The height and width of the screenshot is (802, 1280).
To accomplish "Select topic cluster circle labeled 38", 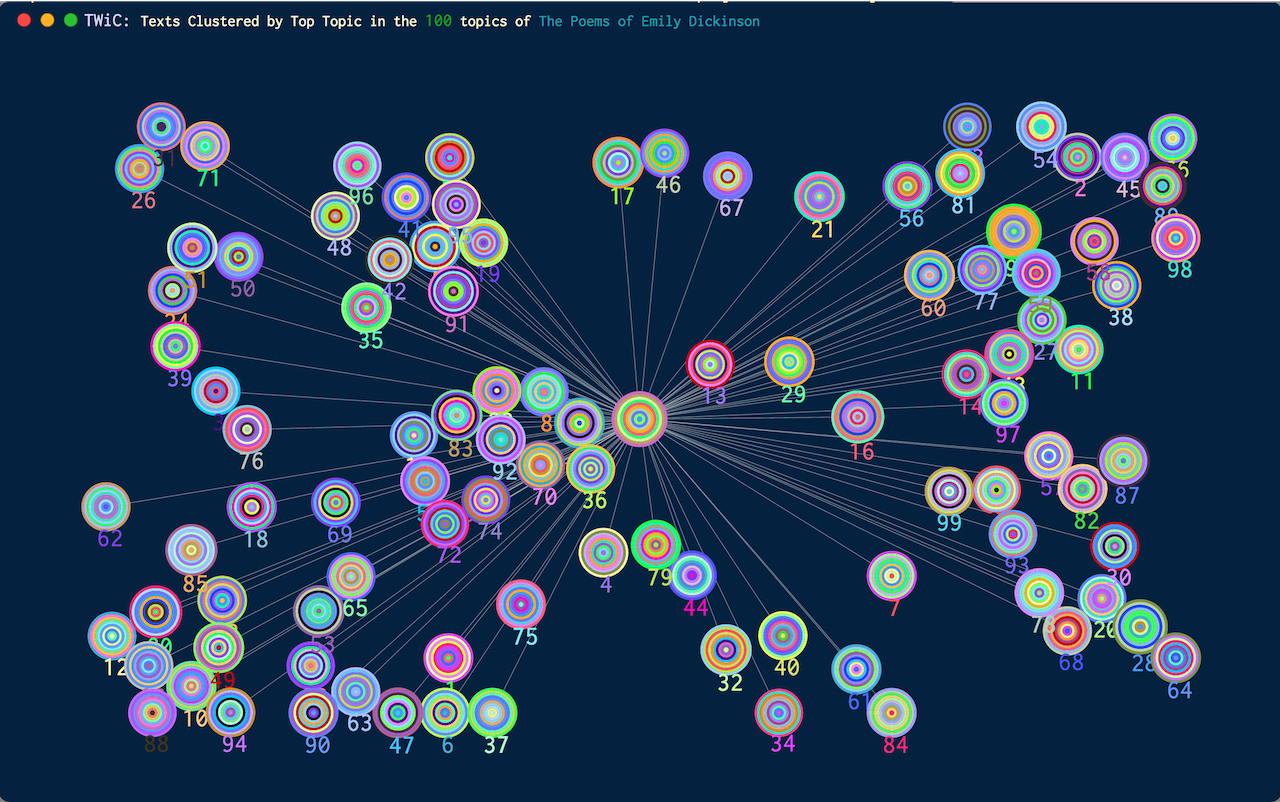I will click(x=1117, y=286).
